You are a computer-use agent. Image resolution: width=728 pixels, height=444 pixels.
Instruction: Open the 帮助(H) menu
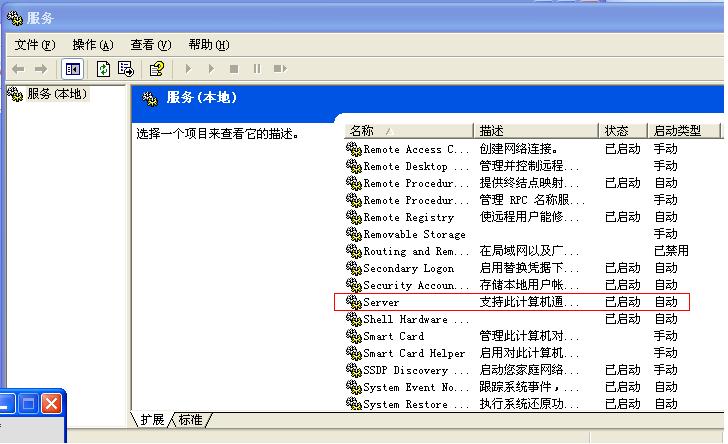(x=208, y=45)
